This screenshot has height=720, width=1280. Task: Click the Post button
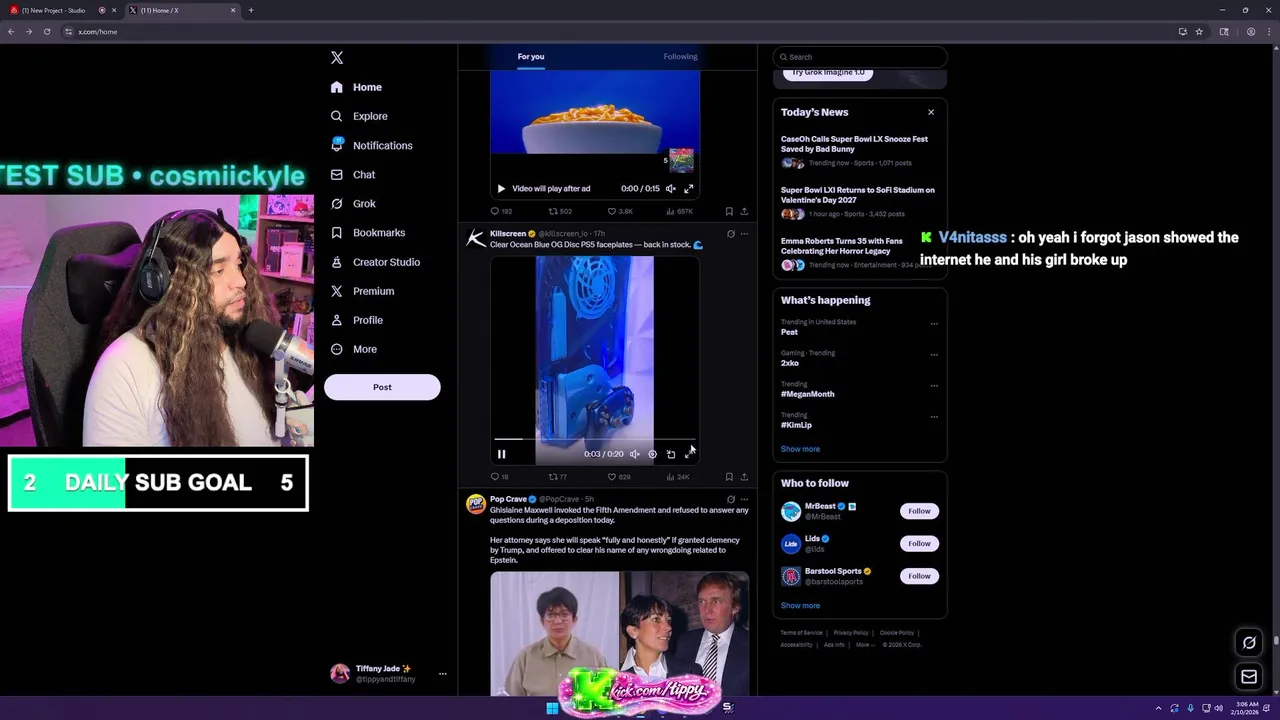click(x=382, y=387)
